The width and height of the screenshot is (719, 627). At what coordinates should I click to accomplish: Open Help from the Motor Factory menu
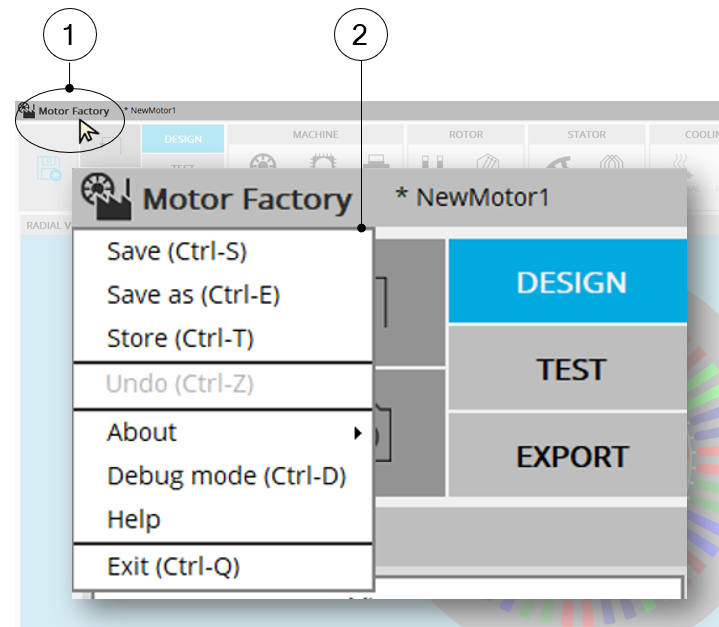pyautogui.click(x=133, y=520)
